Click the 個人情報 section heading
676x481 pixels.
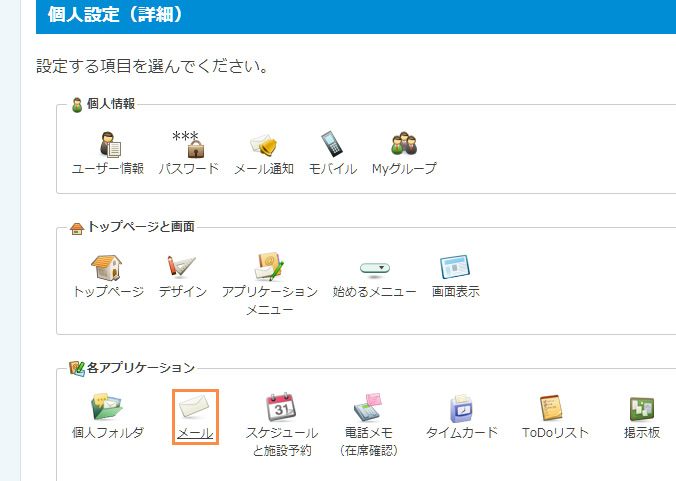point(111,104)
